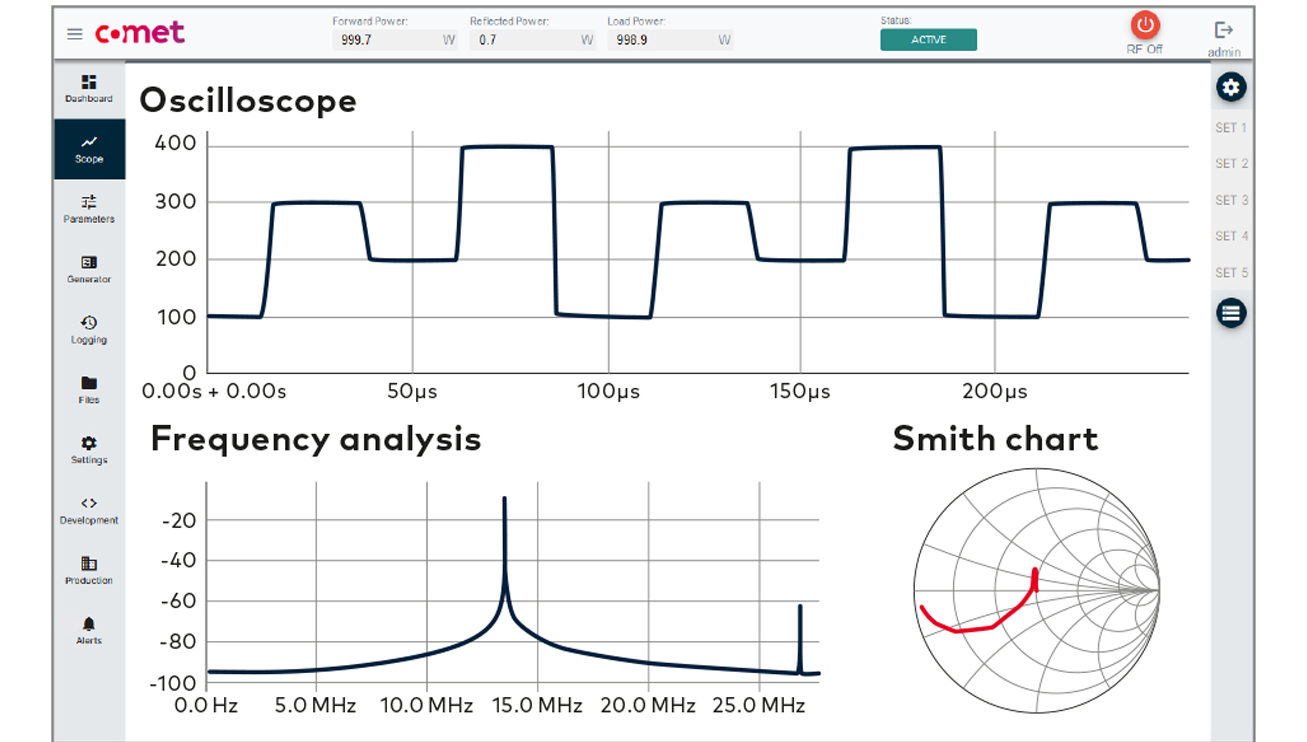The width and height of the screenshot is (1307, 742).
Task: Click the Status label in header
Action: (897, 20)
